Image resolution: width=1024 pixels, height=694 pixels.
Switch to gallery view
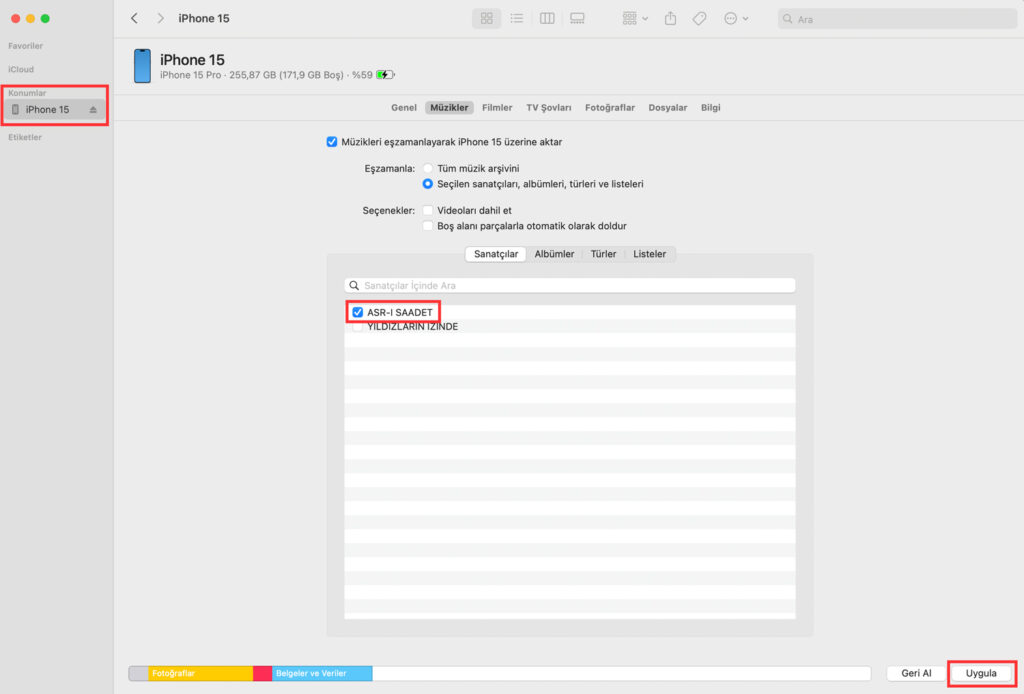pos(577,19)
